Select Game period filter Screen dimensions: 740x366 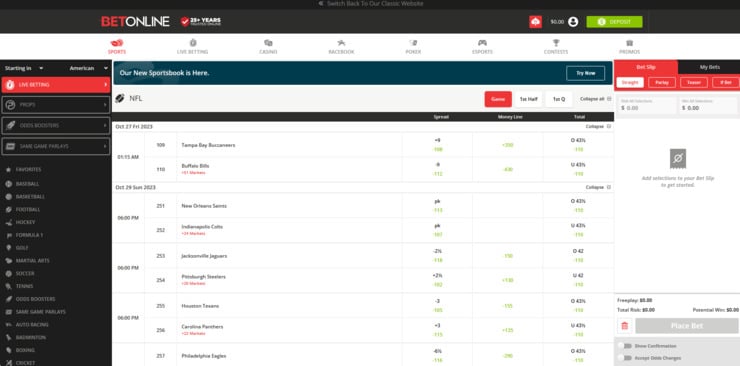click(x=498, y=99)
